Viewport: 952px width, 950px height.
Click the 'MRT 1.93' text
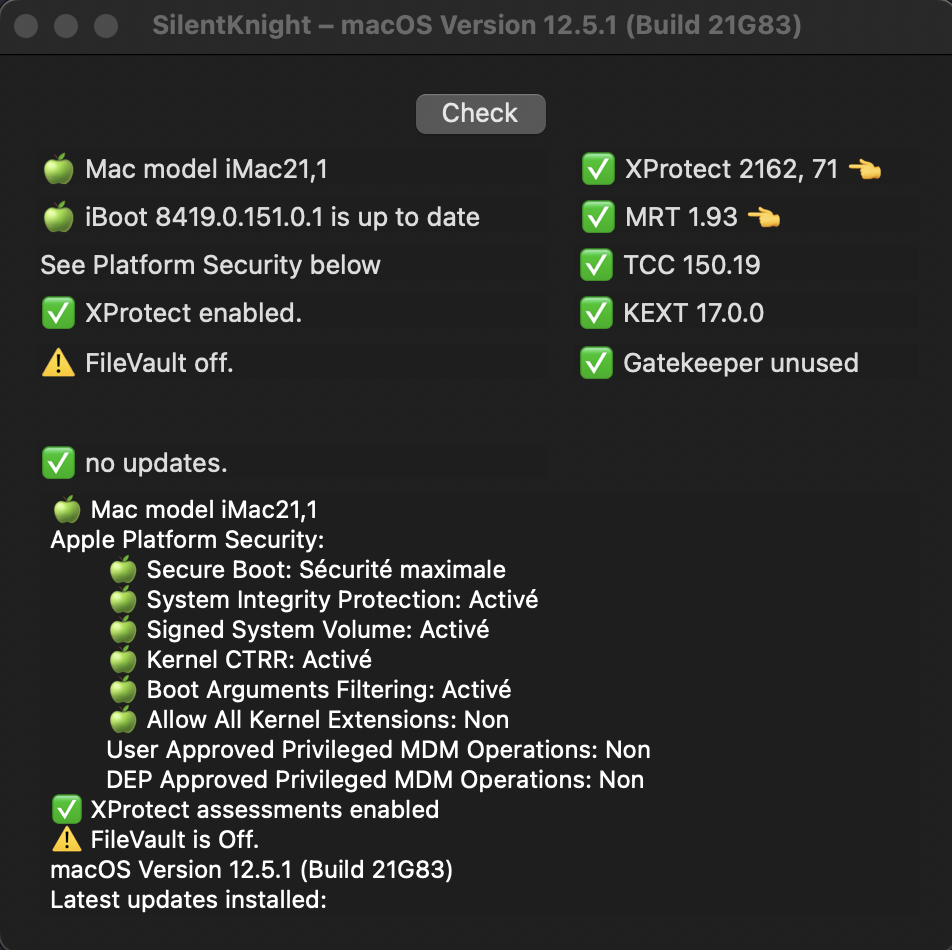tap(681, 217)
